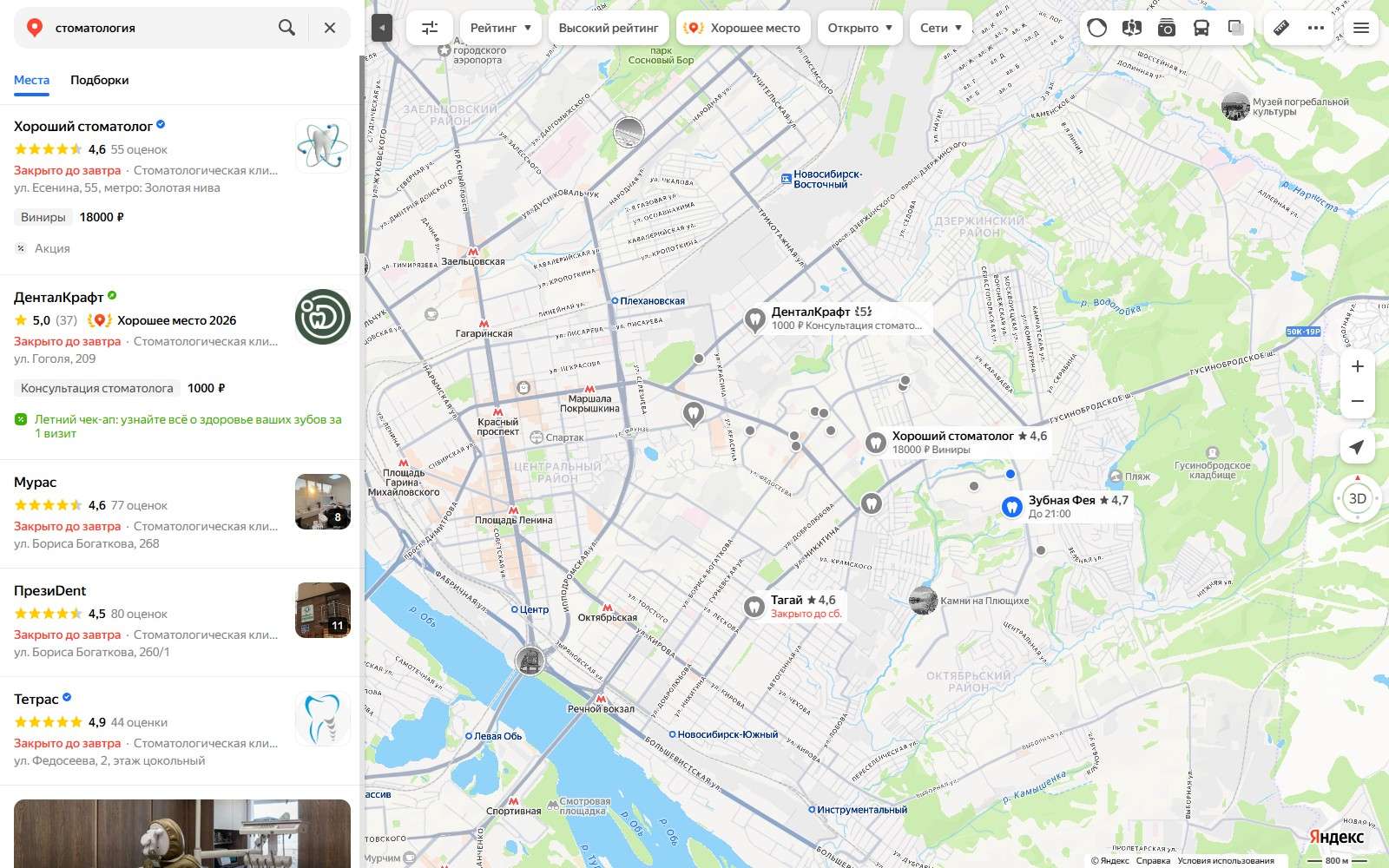Click the Хорошее место 2026 badge
This screenshot has height=868, width=1389.
point(162,320)
